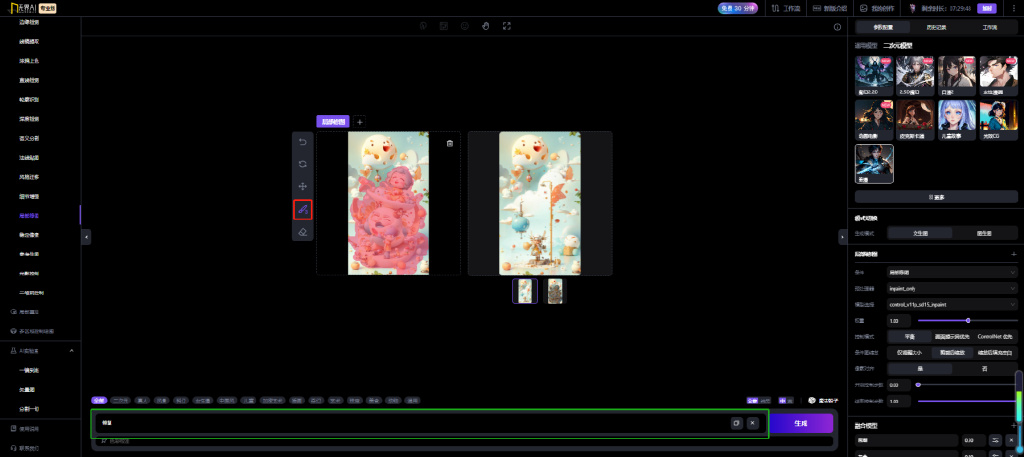
Task: Select the purple canvas tab above source image
Action: point(333,121)
